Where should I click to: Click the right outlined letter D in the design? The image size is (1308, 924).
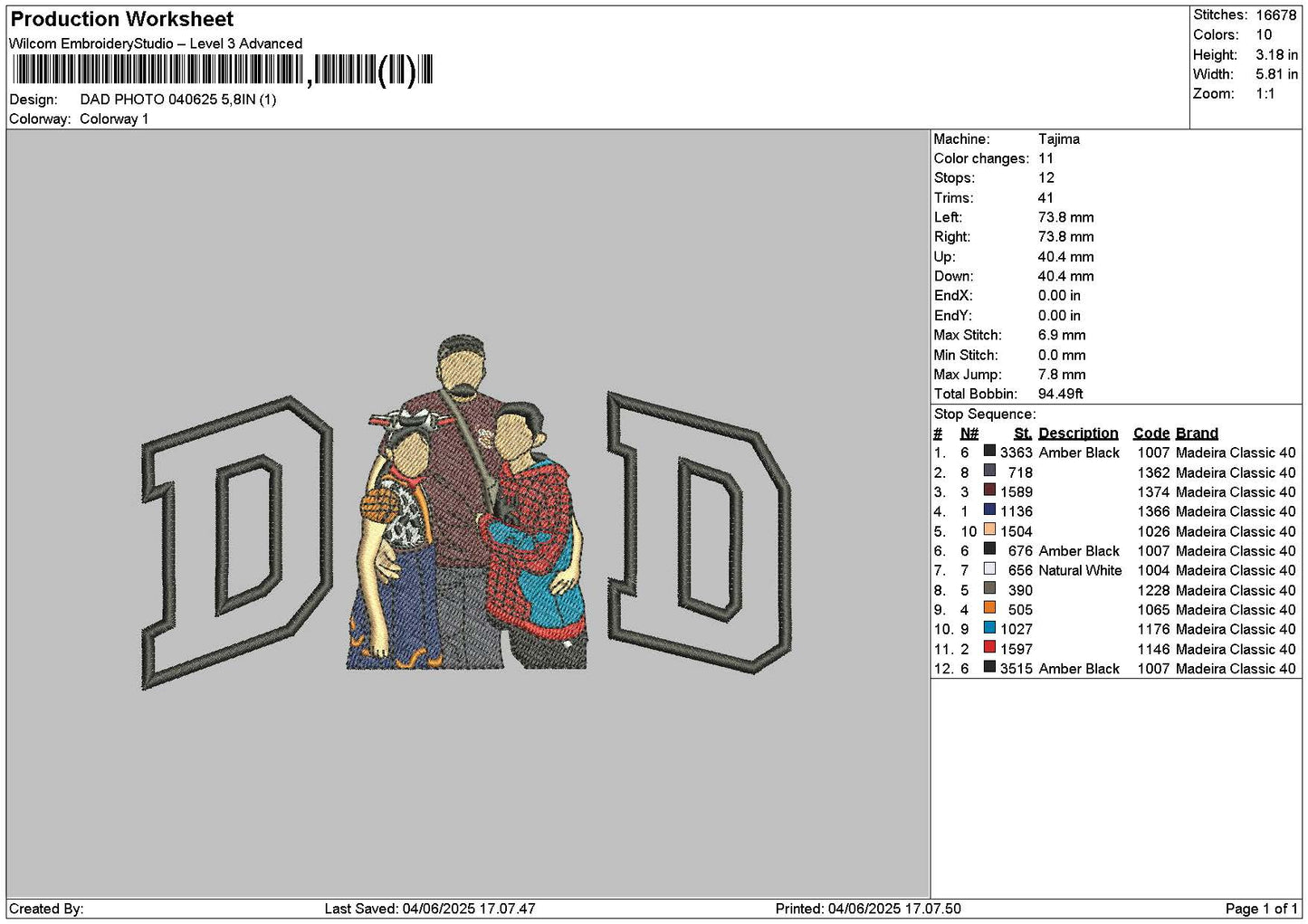[x=699, y=532]
